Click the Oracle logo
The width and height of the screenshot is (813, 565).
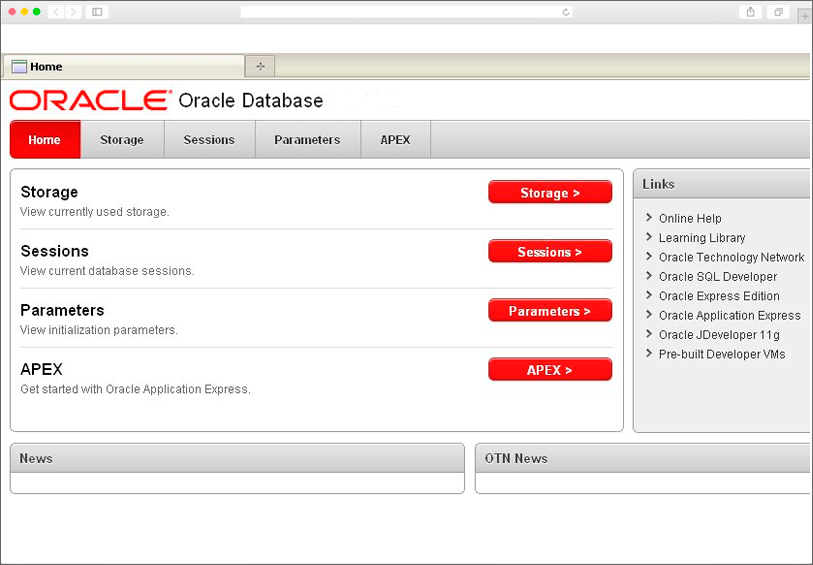tap(90, 100)
